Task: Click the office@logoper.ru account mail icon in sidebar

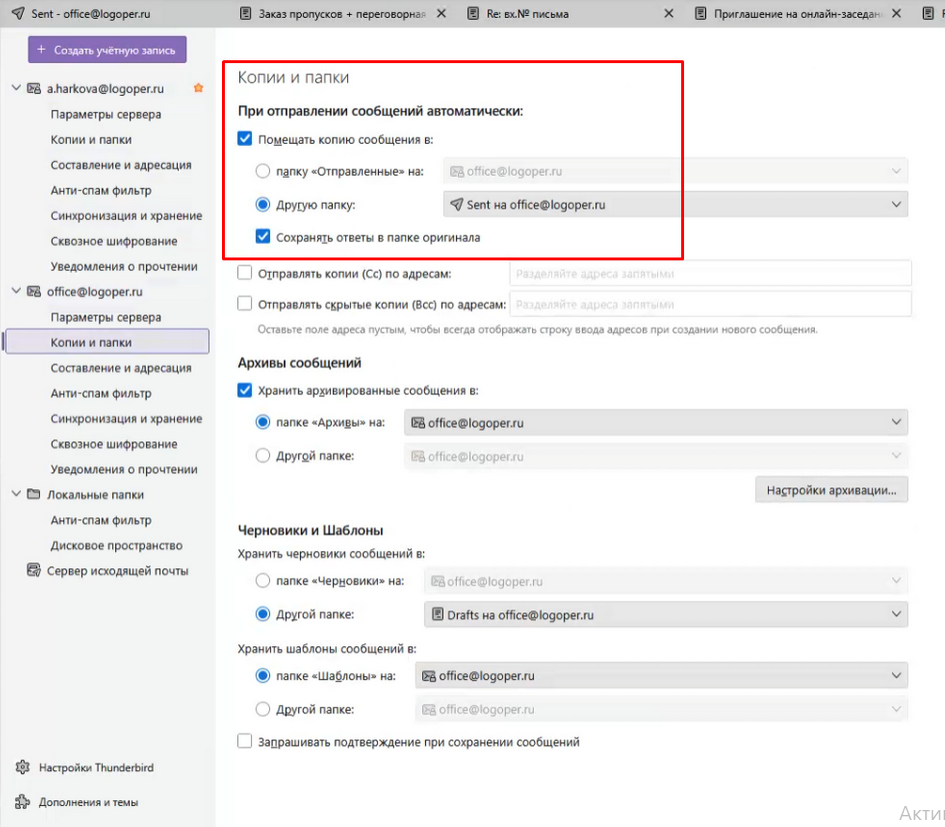Action: (33, 292)
